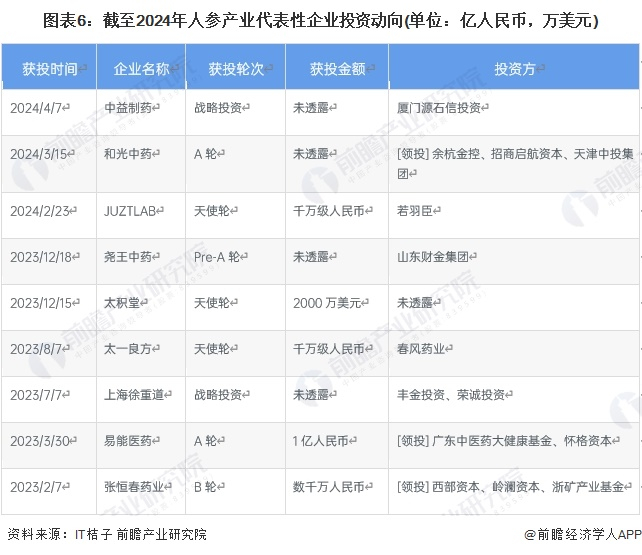642x555 pixels.
Task: Select the company cell 太一良方
Action: pyautogui.click(x=141, y=353)
